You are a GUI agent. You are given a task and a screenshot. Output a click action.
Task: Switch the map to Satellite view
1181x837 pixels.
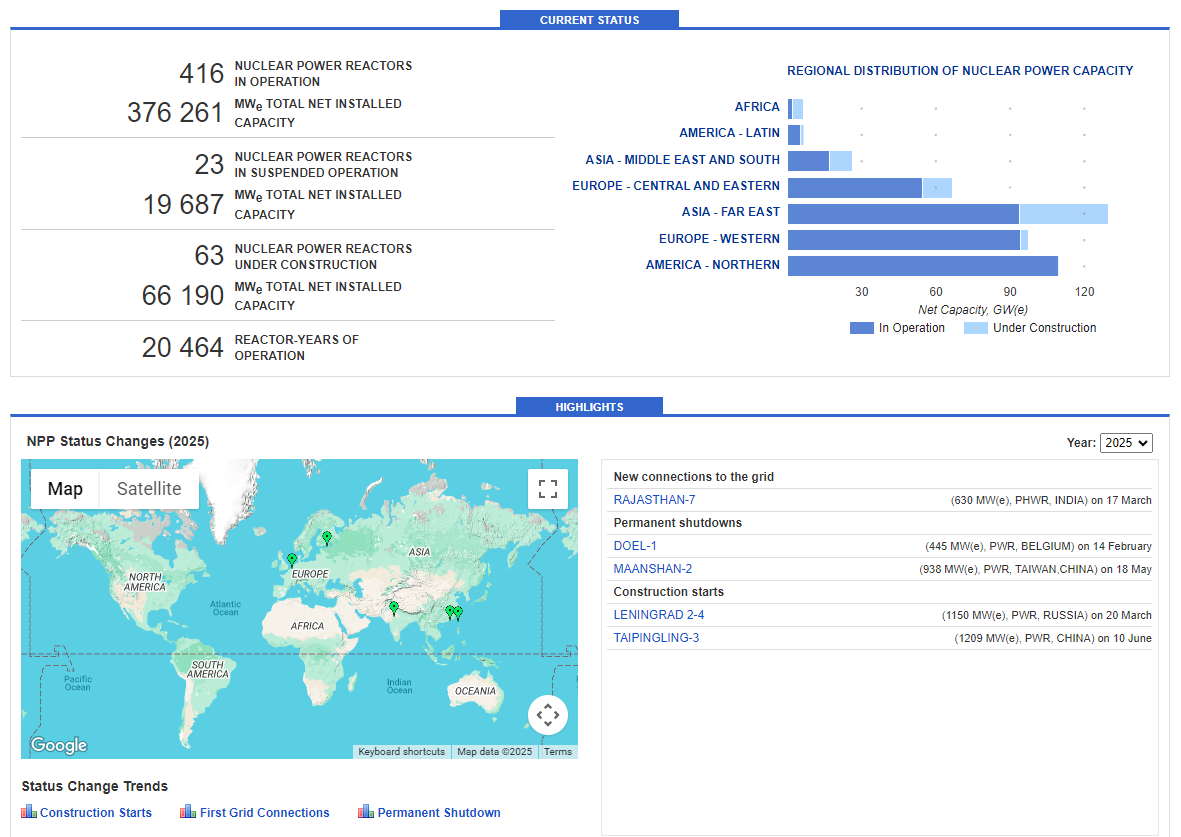point(149,489)
